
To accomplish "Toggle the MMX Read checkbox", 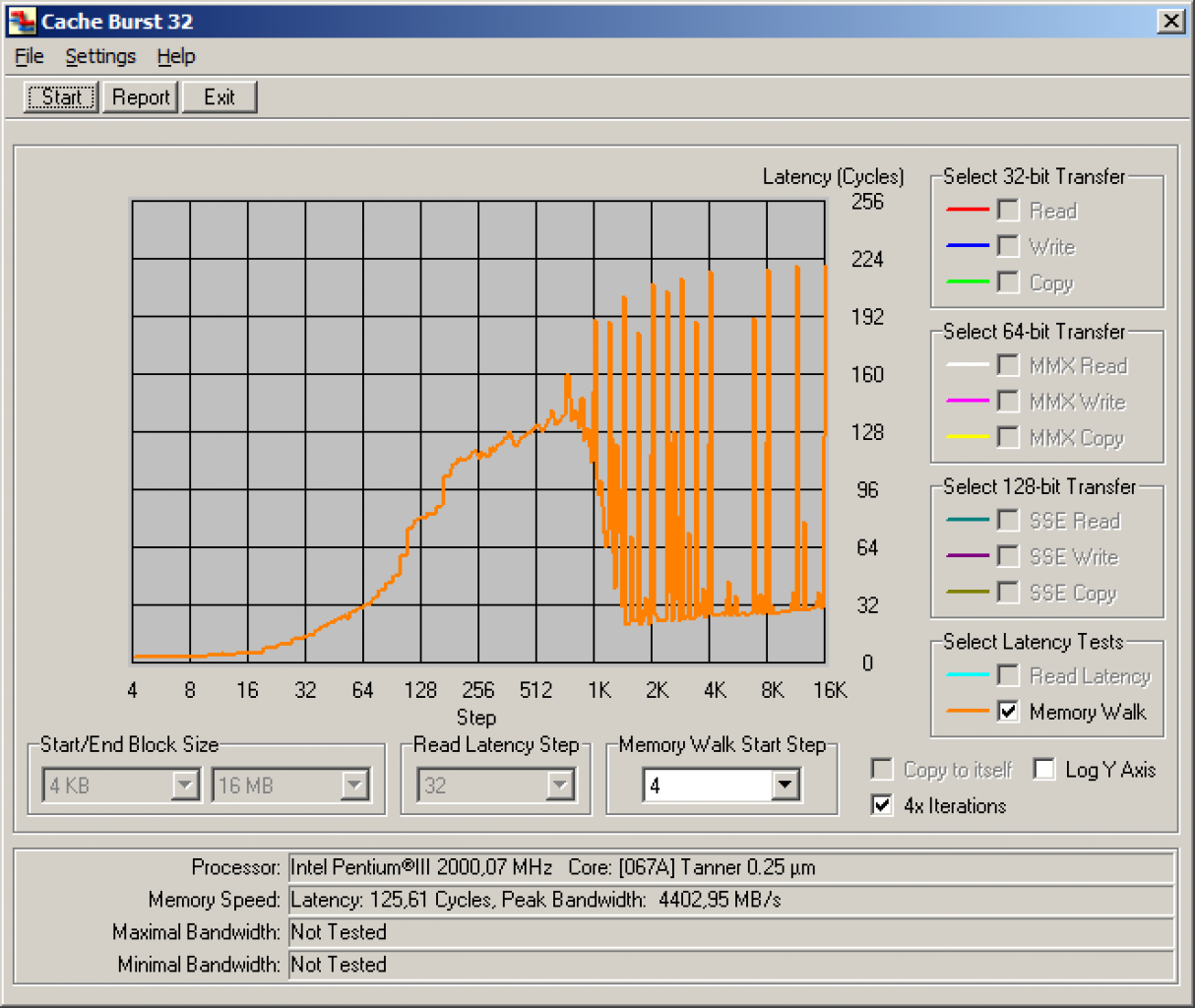I will point(1008,365).
